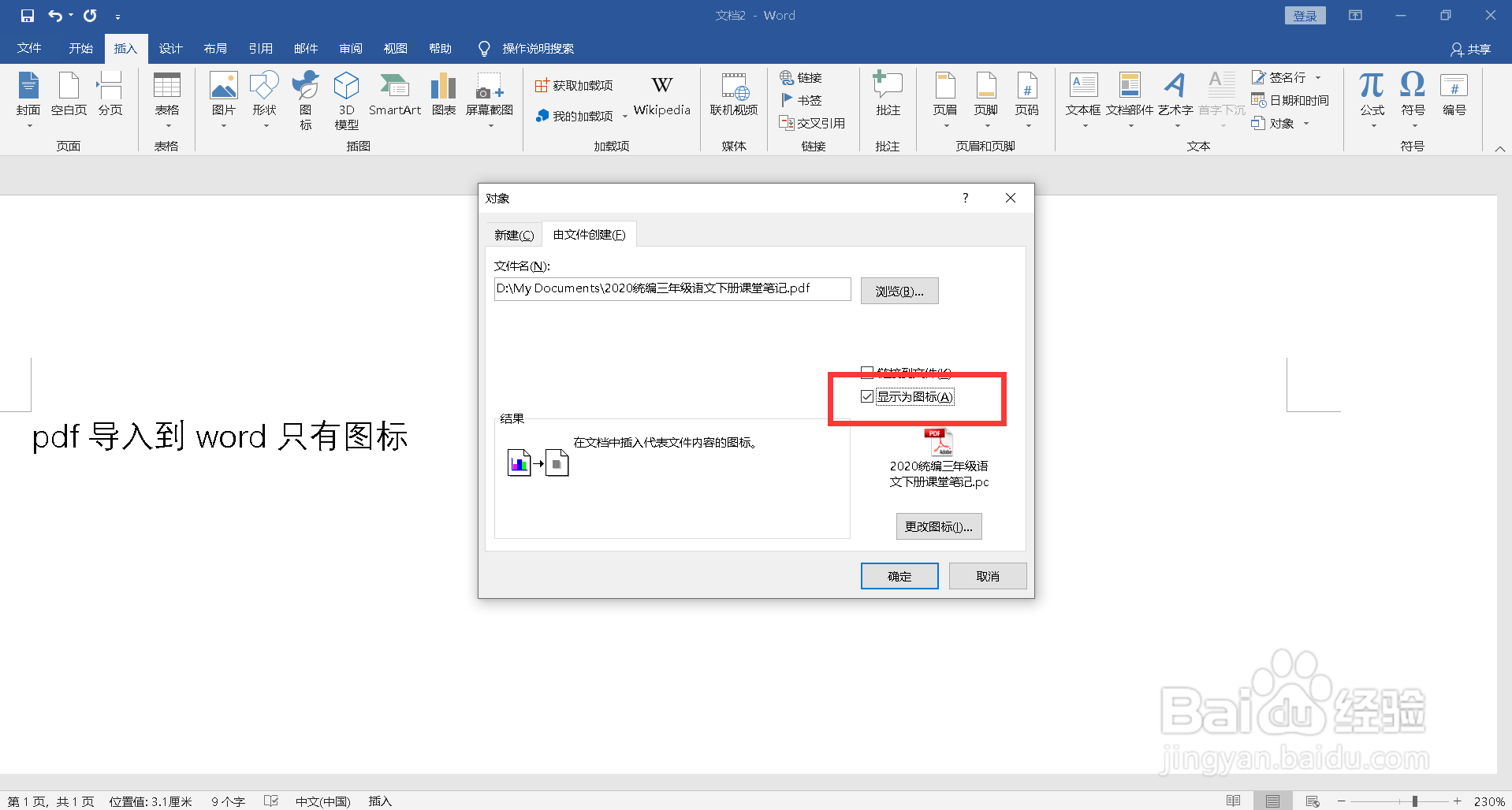Insert SmartArt graphic
This screenshot has width=1512, height=810.
click(x=395, y=95)
